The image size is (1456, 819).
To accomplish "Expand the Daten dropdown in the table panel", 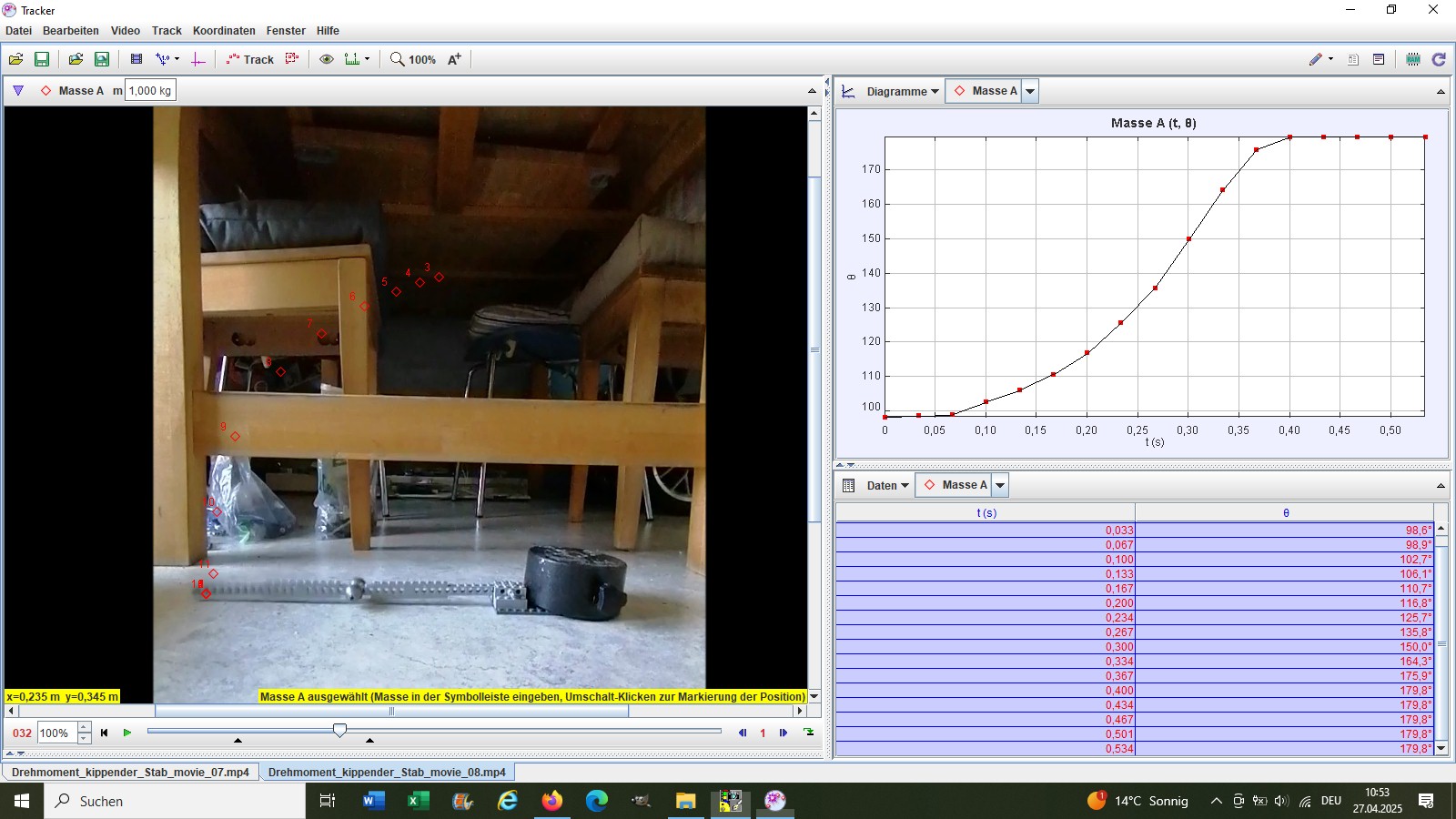I will (886, 485).
